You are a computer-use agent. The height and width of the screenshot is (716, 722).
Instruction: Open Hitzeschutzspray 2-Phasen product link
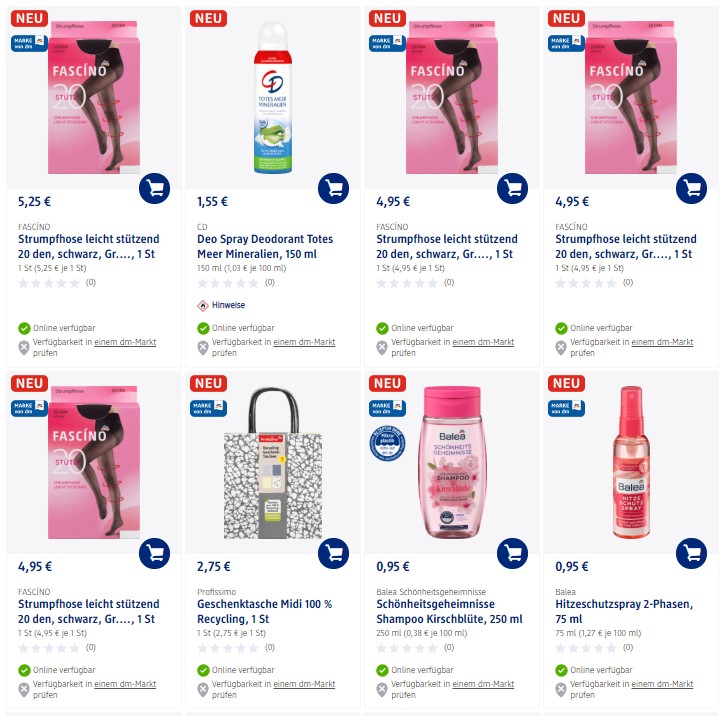pos(624,611)
